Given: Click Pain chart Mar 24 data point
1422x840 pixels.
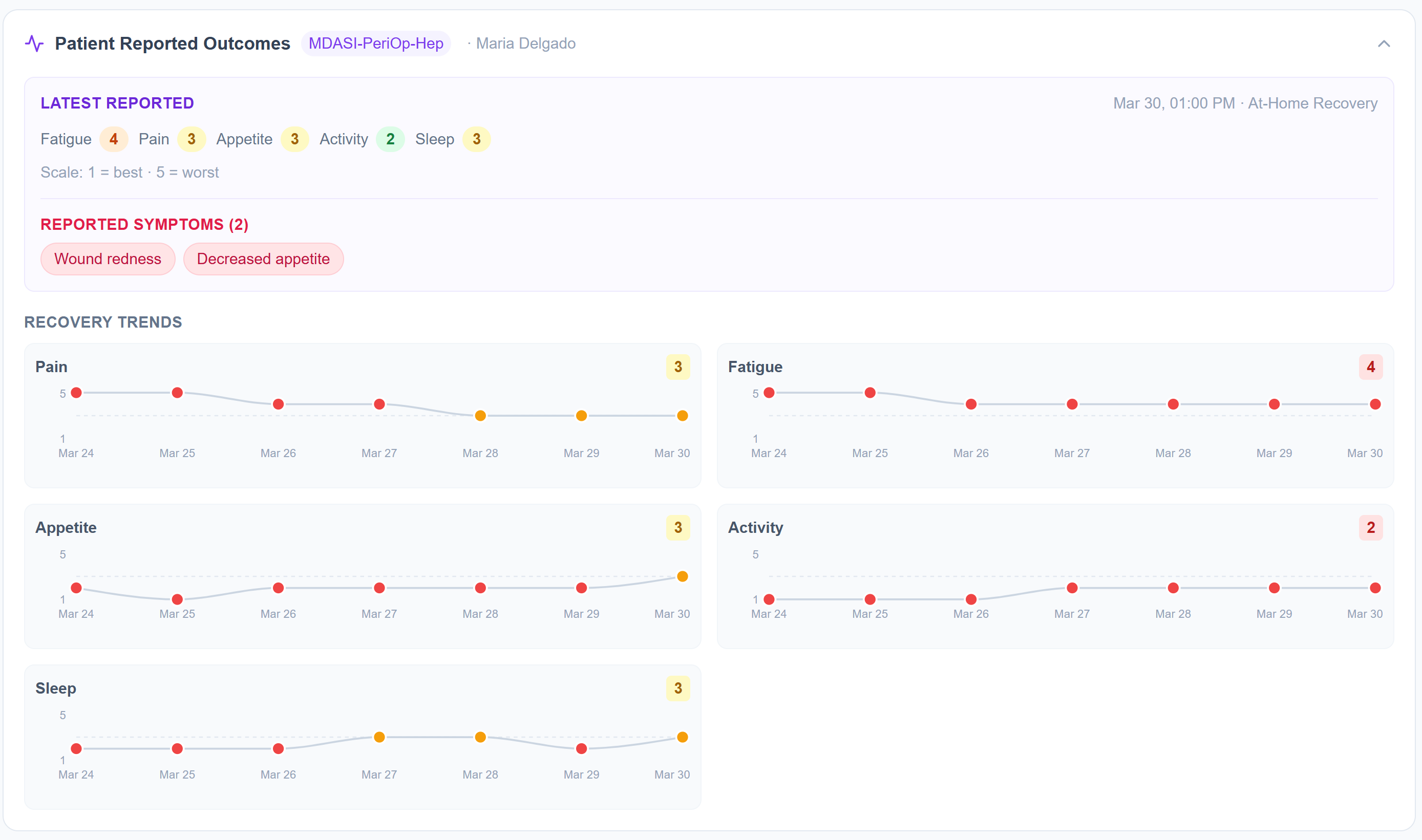Looking at the screenshot, I should (x=76, y=393).
